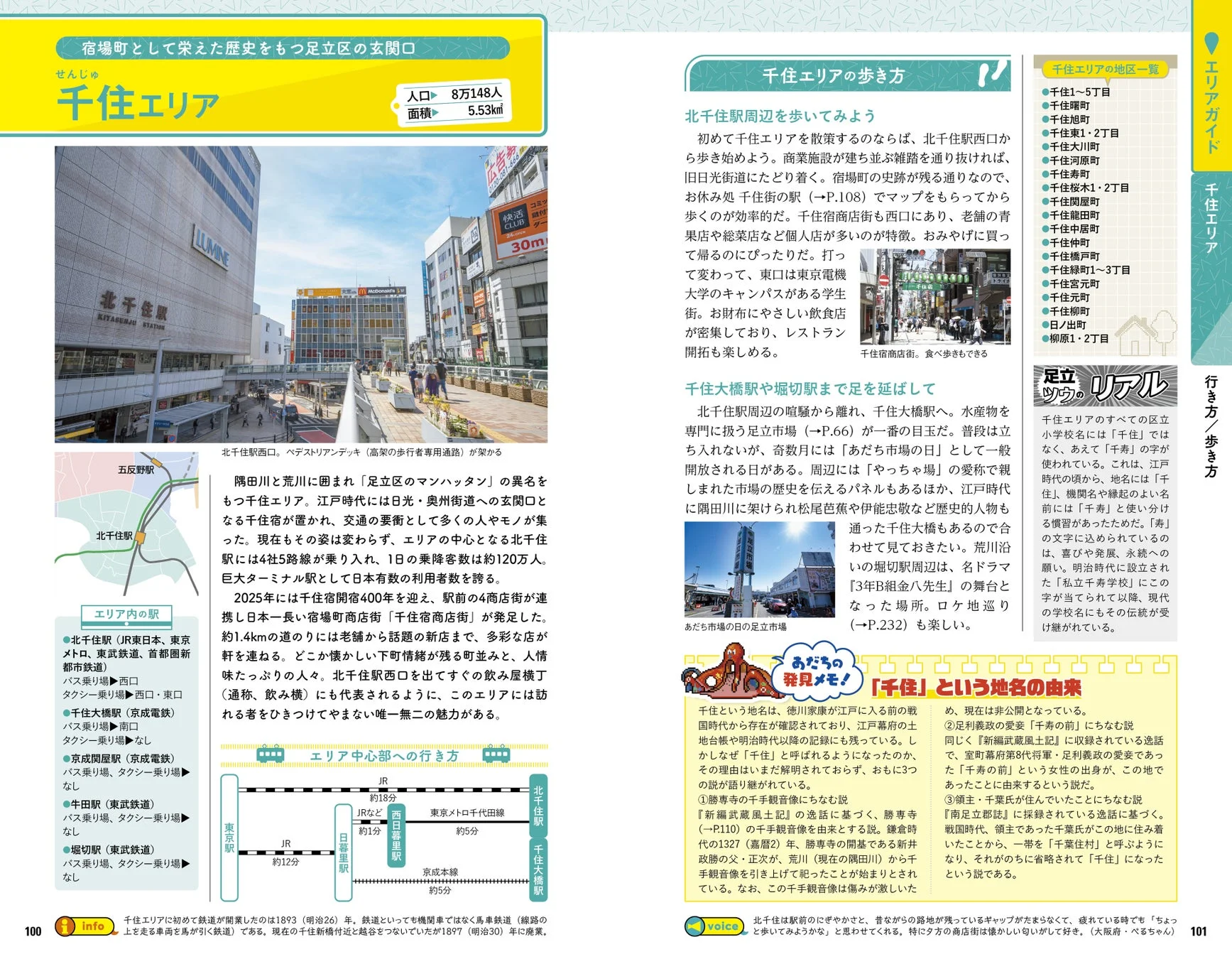The width and height of the screenshot is (1232, 959).
Task: Click the 千住大橋駅や堀切駅まで足を延ばして heading
Action: click(x=810, y=389)
